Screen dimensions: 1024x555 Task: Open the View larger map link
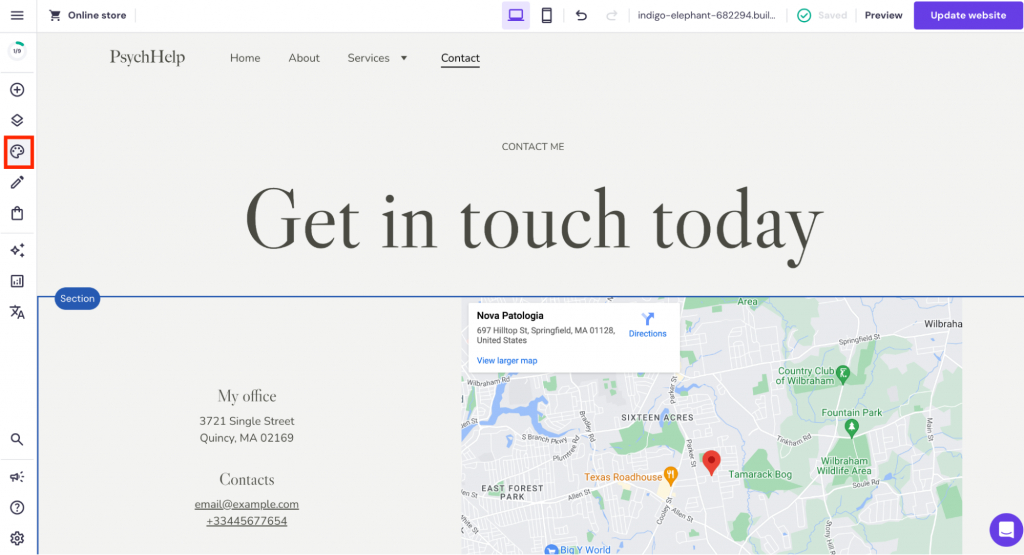click(x=507, y=360)
